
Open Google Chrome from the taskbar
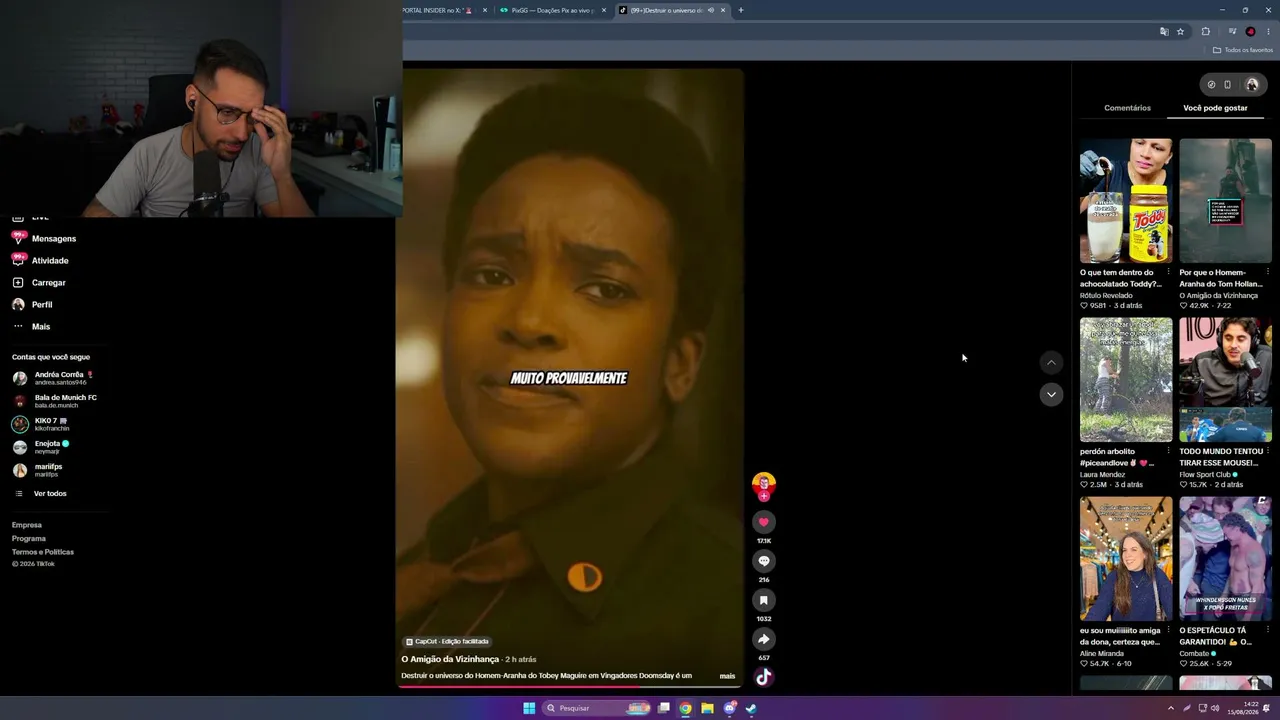pos(685,708)
